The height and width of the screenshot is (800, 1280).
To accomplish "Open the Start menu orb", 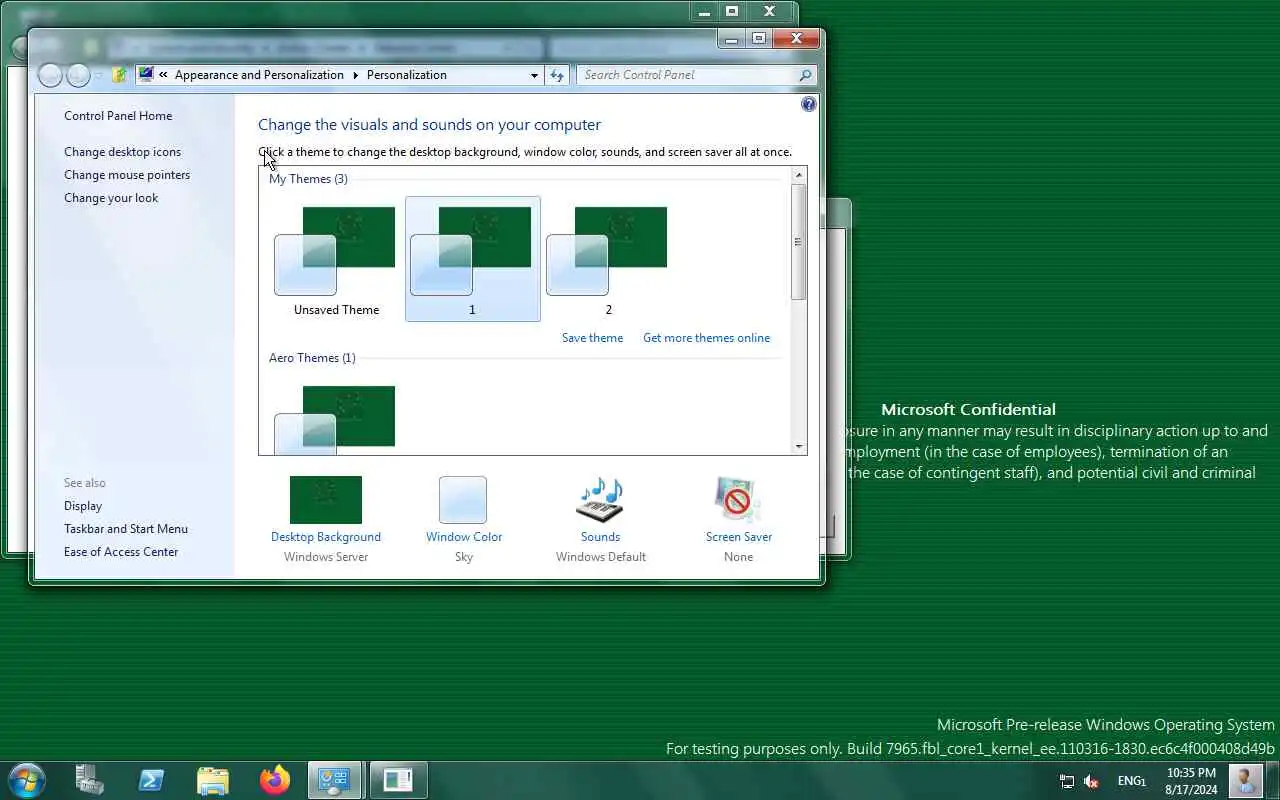I will point(26,780).
